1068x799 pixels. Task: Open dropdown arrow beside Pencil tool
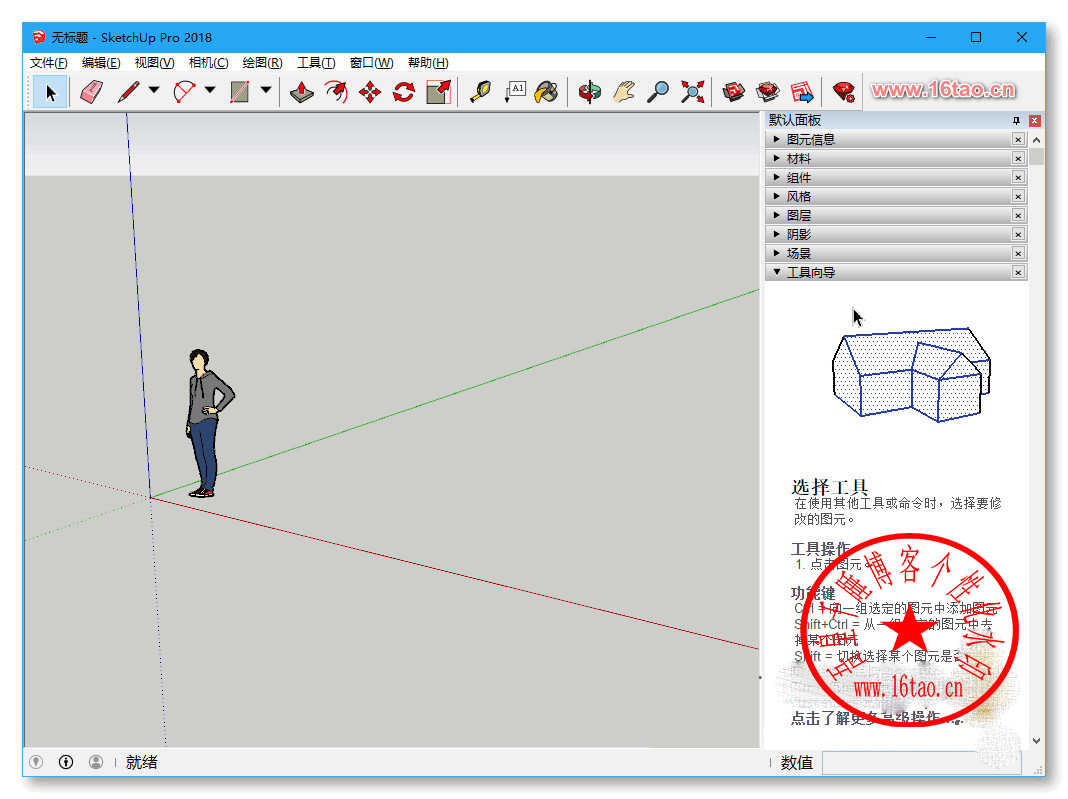pos(154,91)
